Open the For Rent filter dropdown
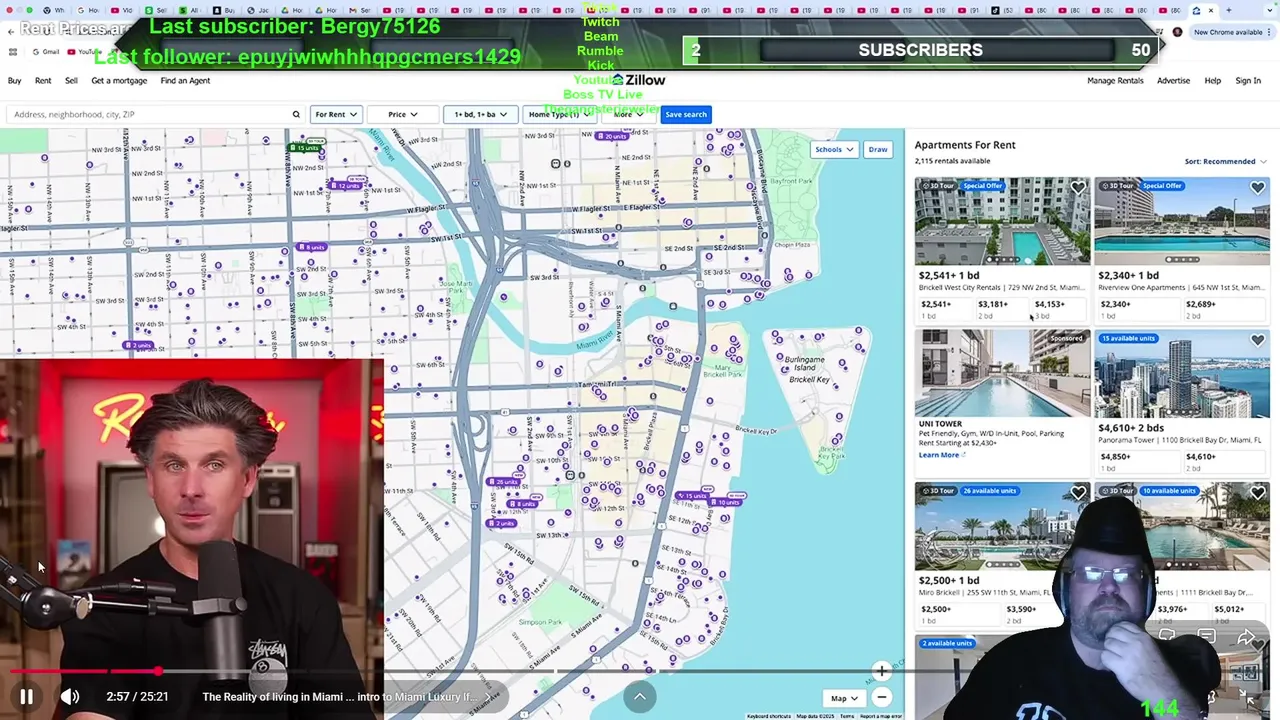 (335, 114)
